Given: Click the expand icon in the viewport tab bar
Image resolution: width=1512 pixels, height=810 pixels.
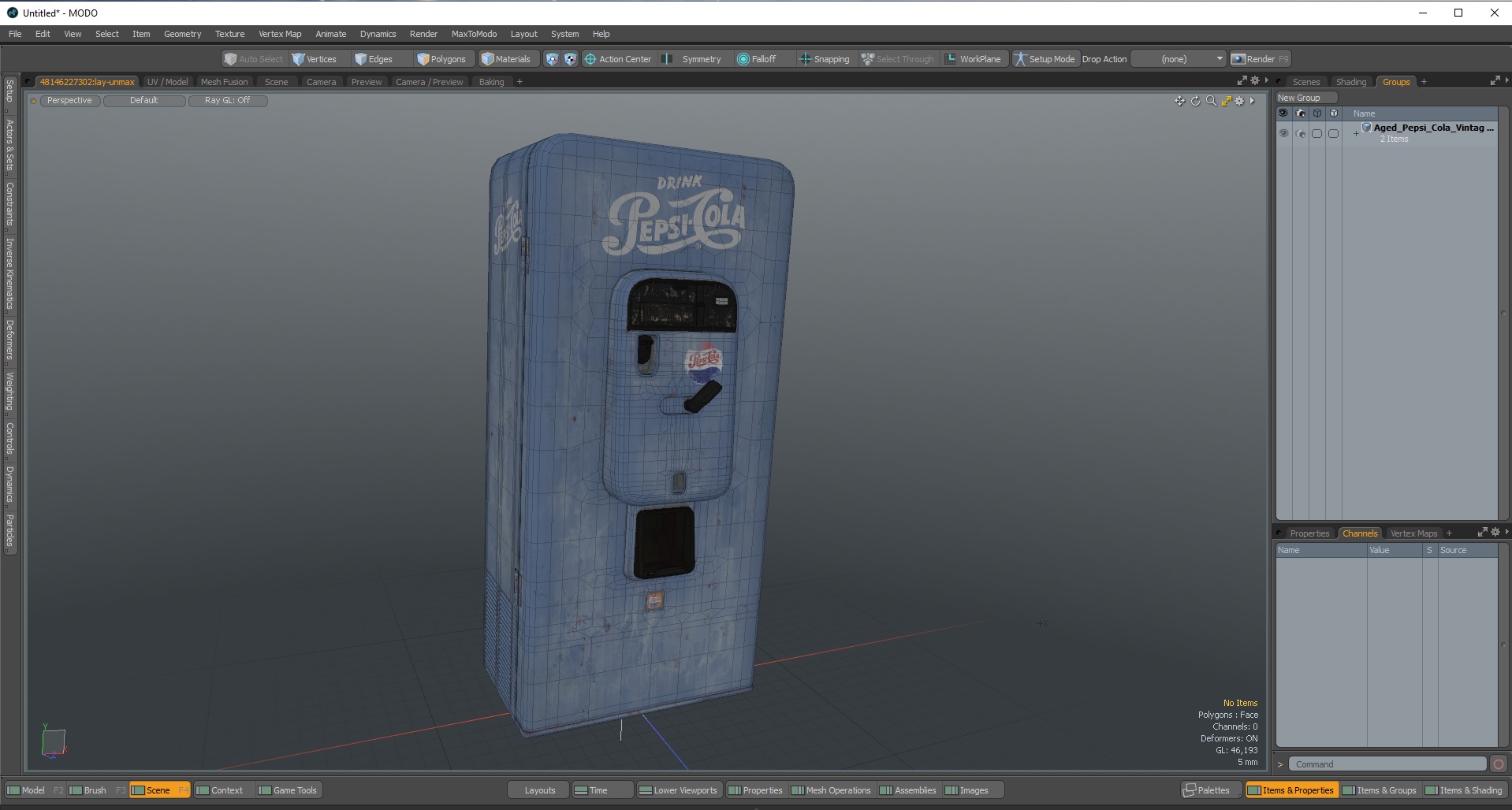Looking at the screenshot, I should (x=1242, y=80).
